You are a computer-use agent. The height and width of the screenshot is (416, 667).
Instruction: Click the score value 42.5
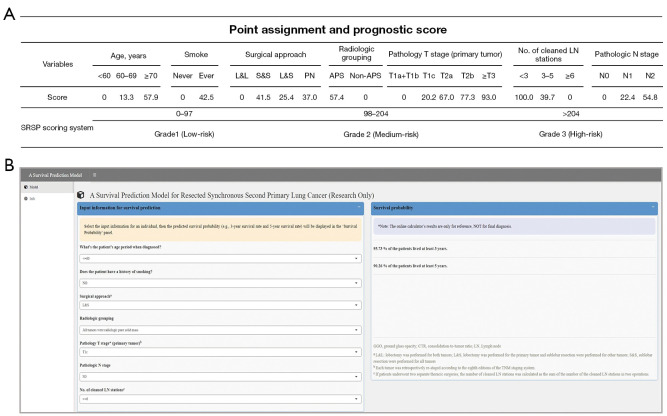206,97
